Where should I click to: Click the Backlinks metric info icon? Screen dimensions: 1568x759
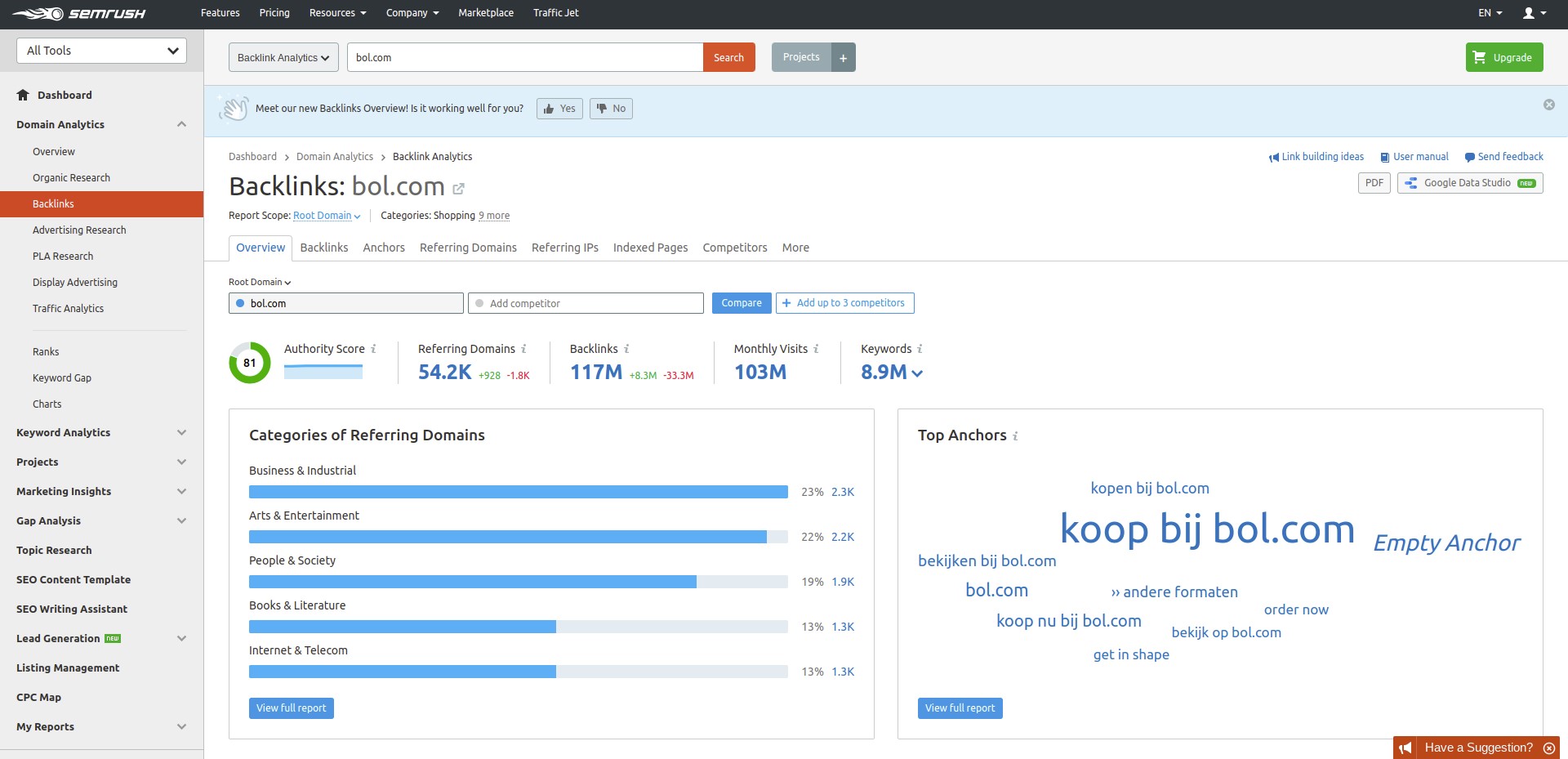coord(626,349)
